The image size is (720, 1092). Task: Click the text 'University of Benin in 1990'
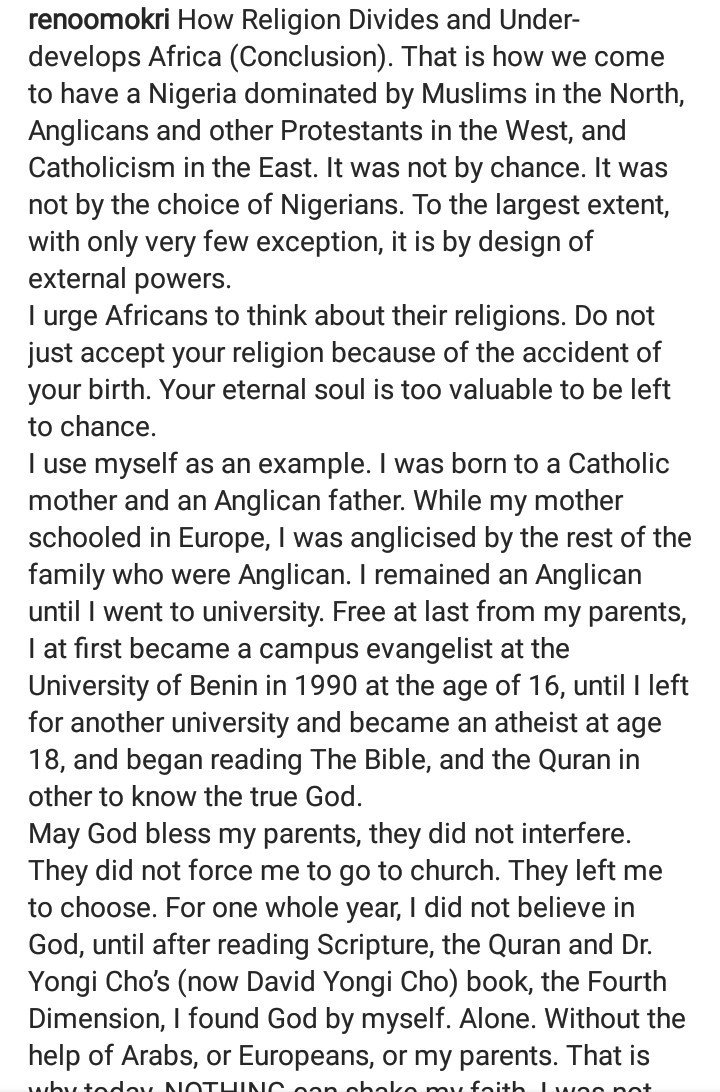(193, 685)
